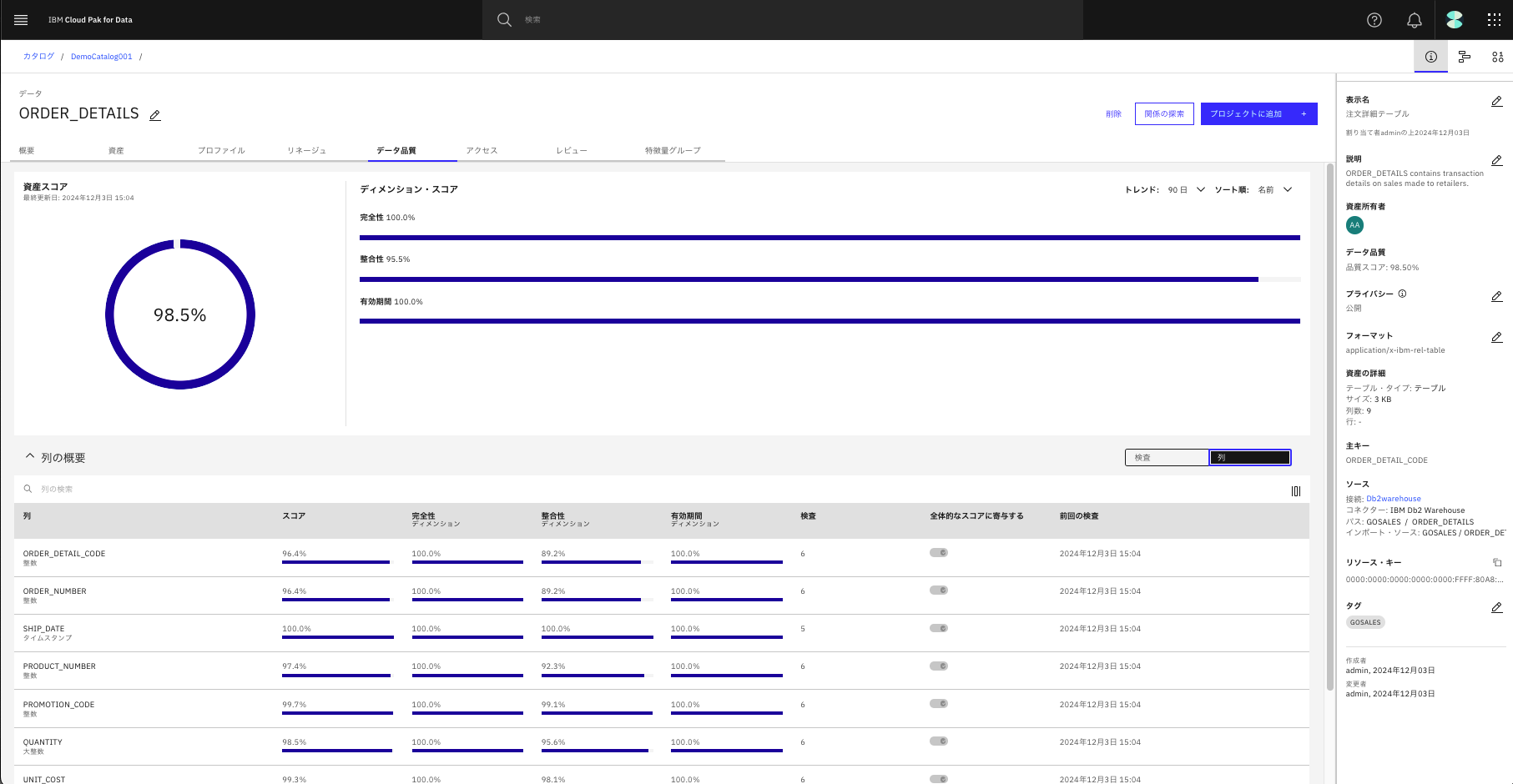Click the magnifier icon in 列の検索
The image size is (1513, 784).
[x=28, y=489]
